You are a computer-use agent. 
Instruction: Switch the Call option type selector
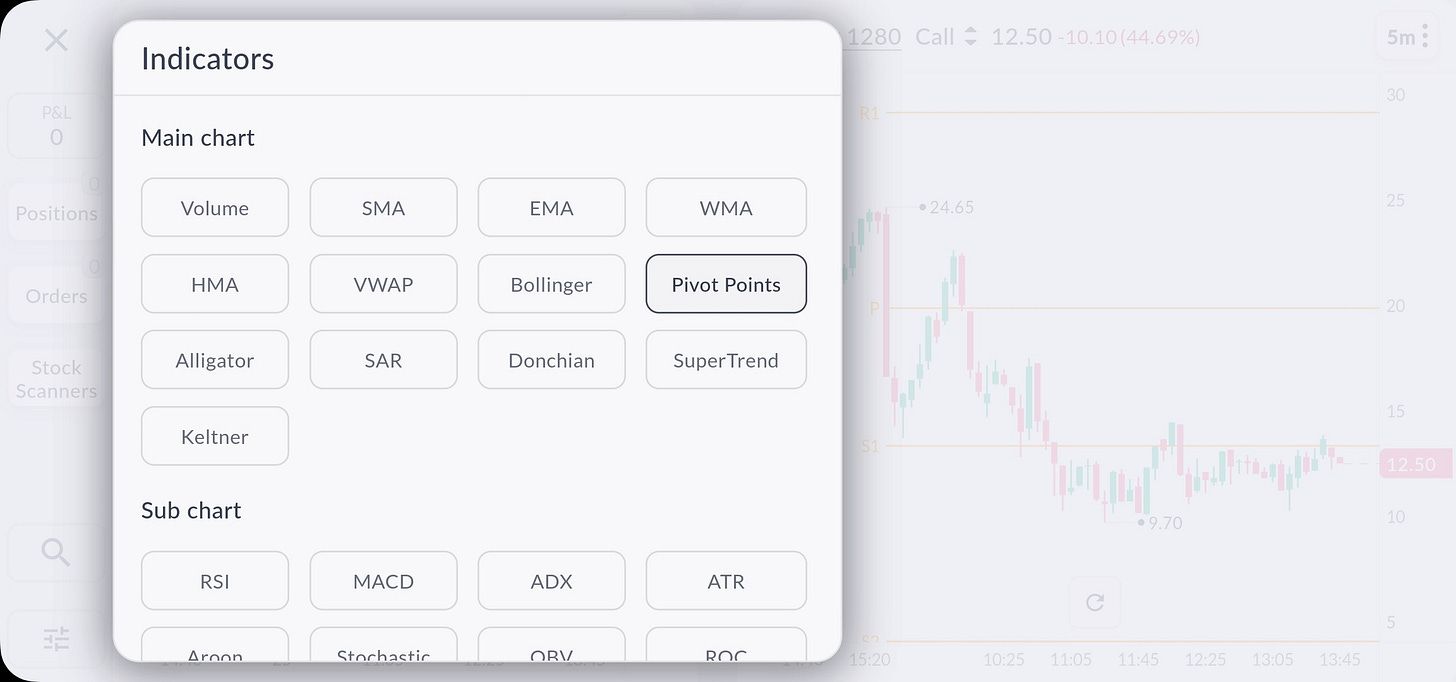(x=946, y=37)
